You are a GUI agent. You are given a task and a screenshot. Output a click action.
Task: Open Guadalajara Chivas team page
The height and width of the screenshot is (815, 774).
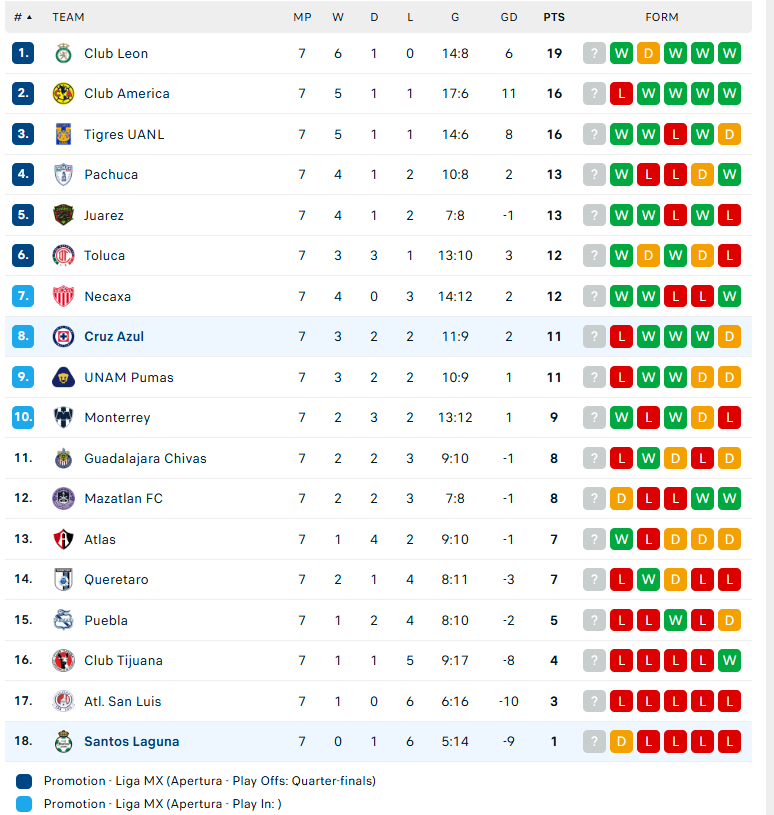coord(146,458)
